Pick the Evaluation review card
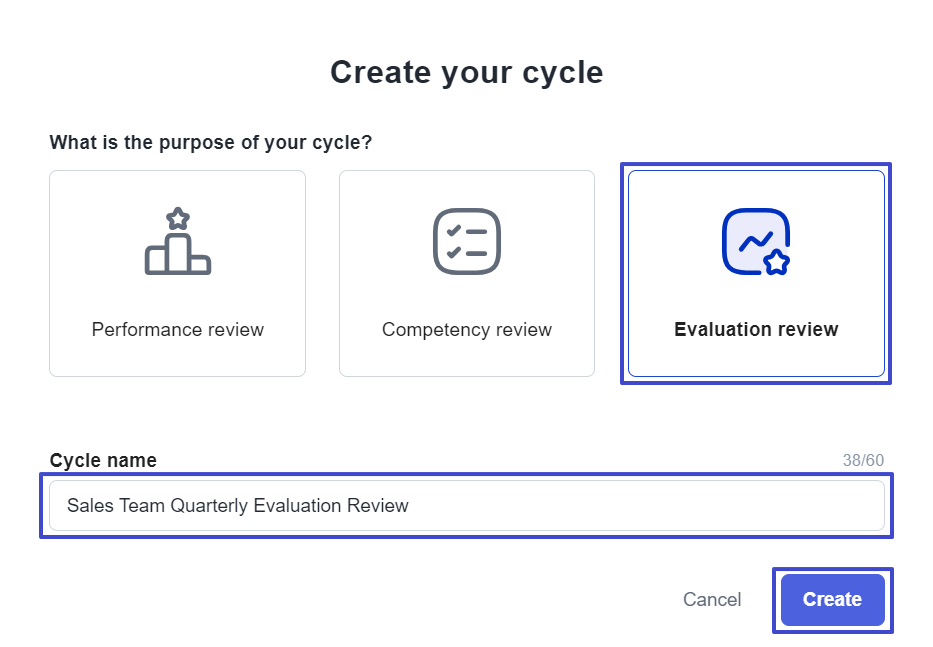The width and height of the screenshot is (933, 647). click(x=756, y=273)
